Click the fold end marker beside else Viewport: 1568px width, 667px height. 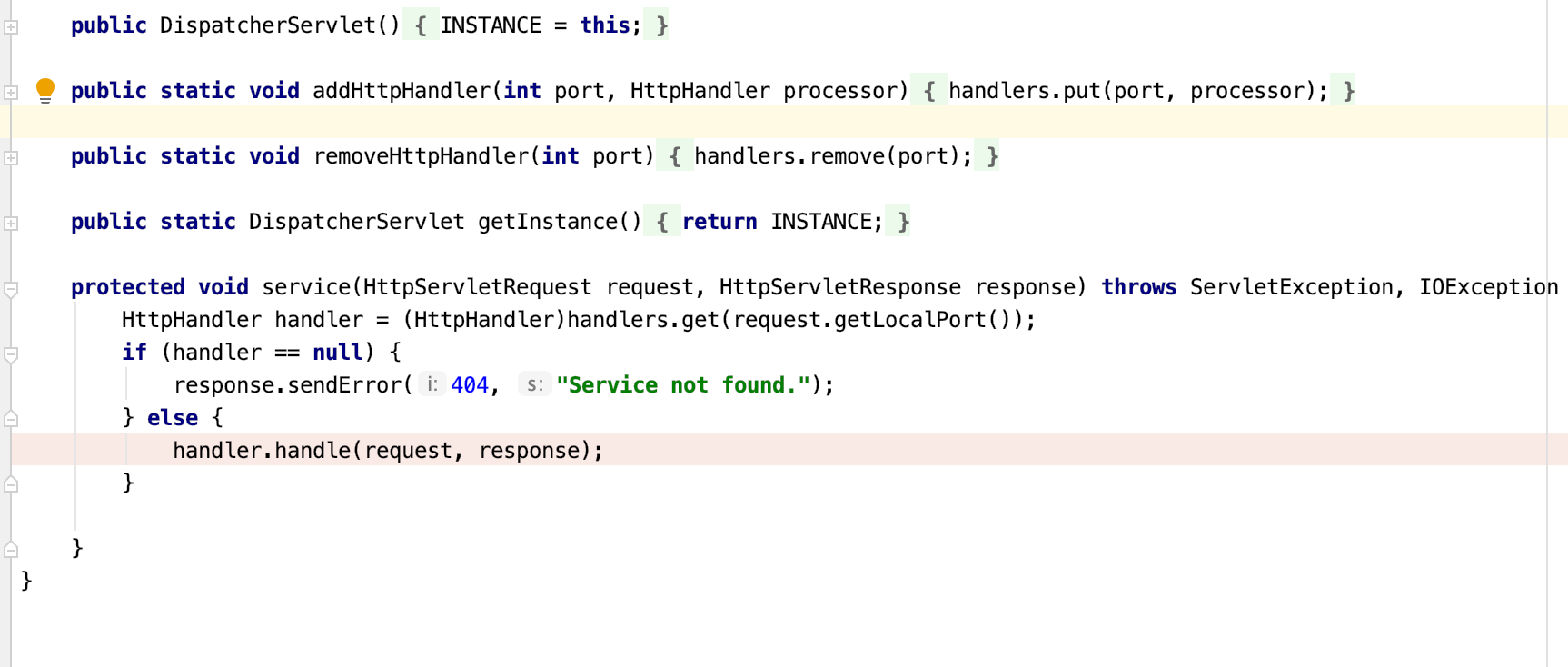point(11,419)
